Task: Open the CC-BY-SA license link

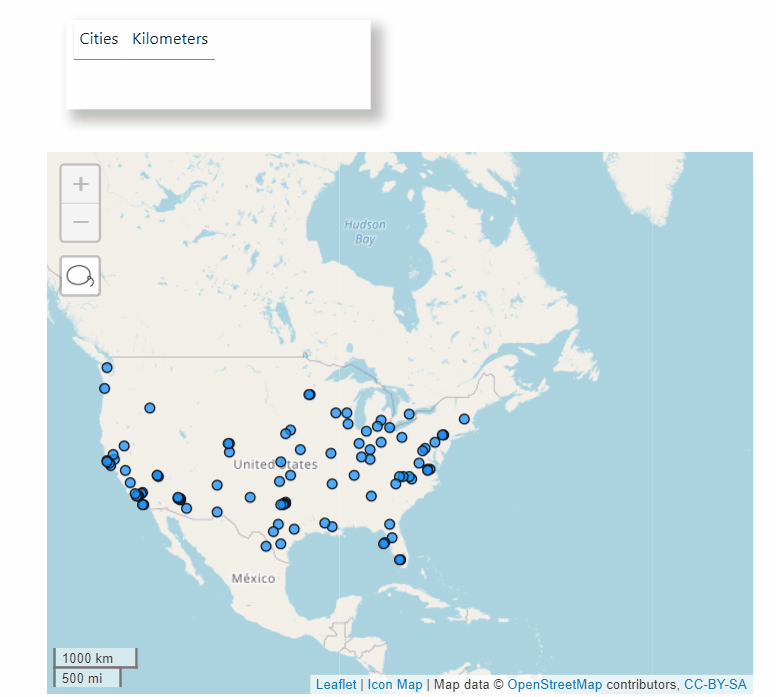Action: tap(715, 685)
